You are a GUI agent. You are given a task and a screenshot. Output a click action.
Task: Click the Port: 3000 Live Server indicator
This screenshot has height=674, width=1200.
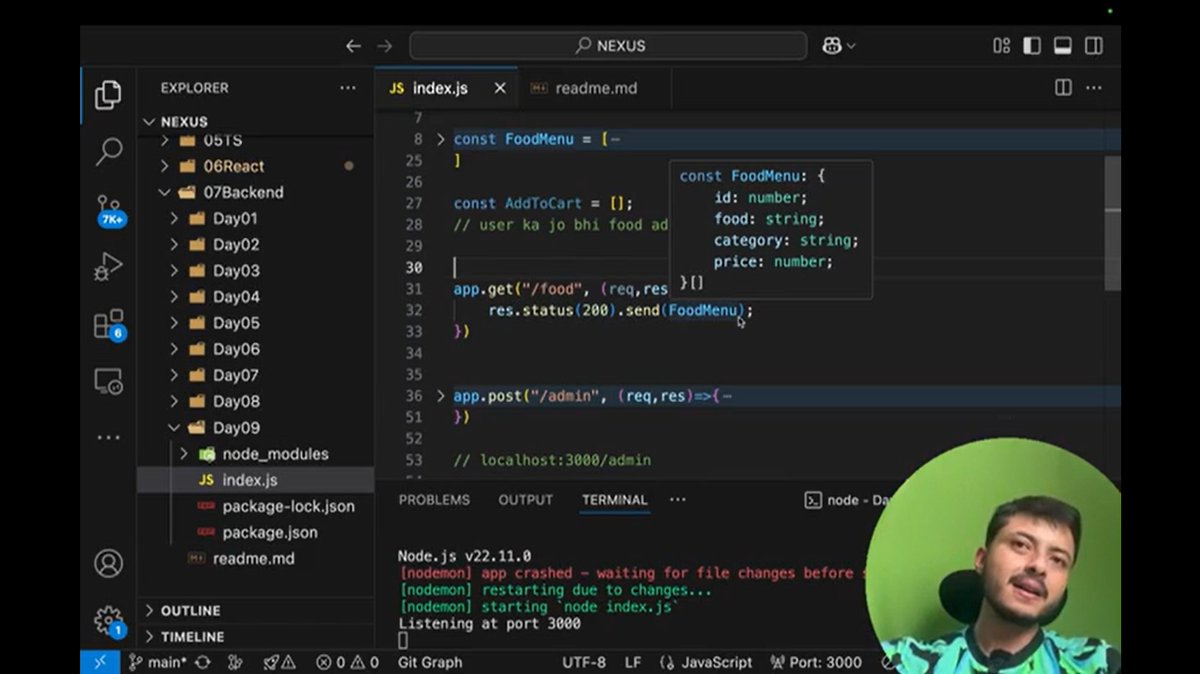(x=816, y=662)
